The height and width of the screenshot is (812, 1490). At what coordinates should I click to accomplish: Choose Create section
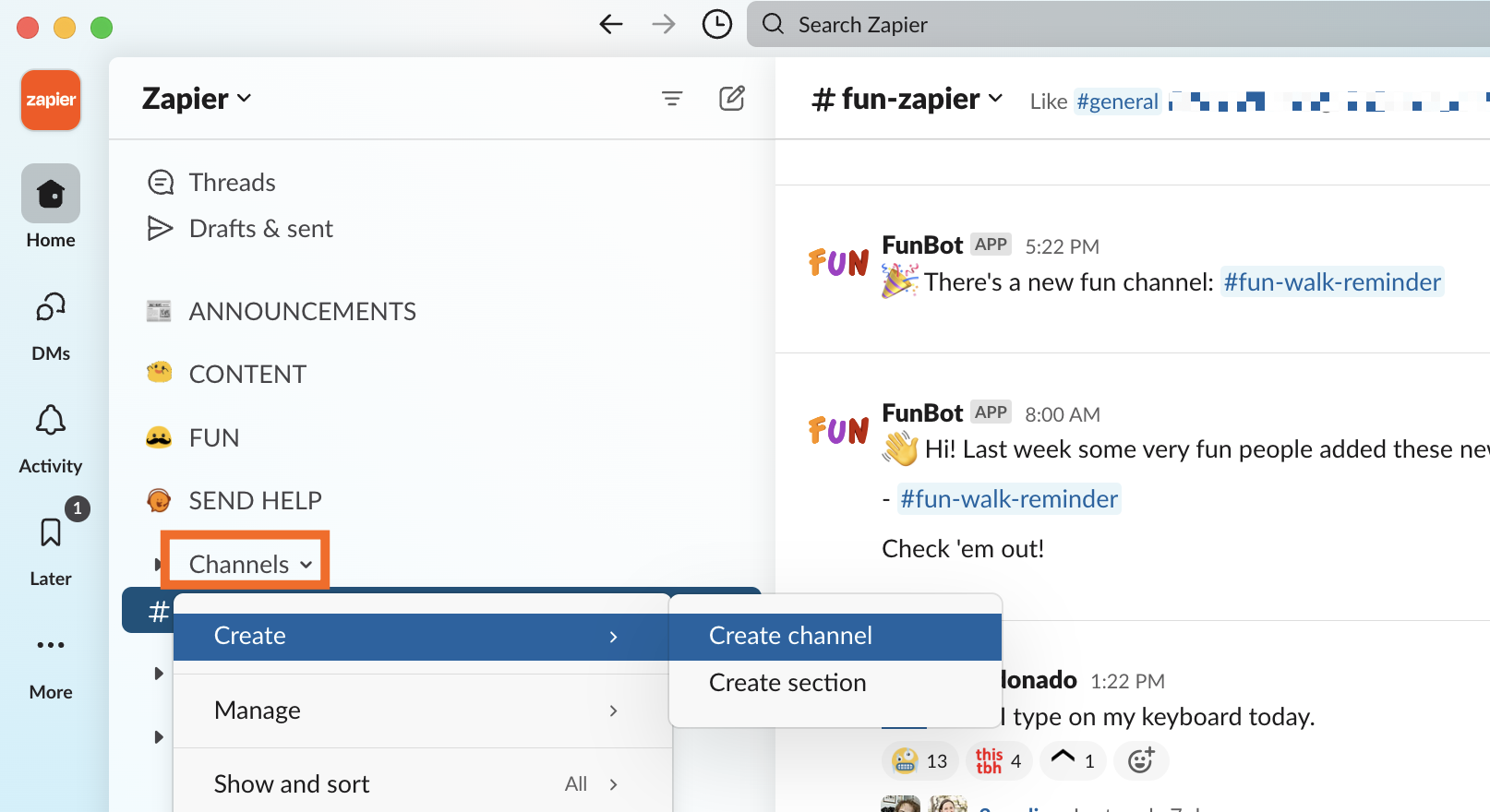835,683
